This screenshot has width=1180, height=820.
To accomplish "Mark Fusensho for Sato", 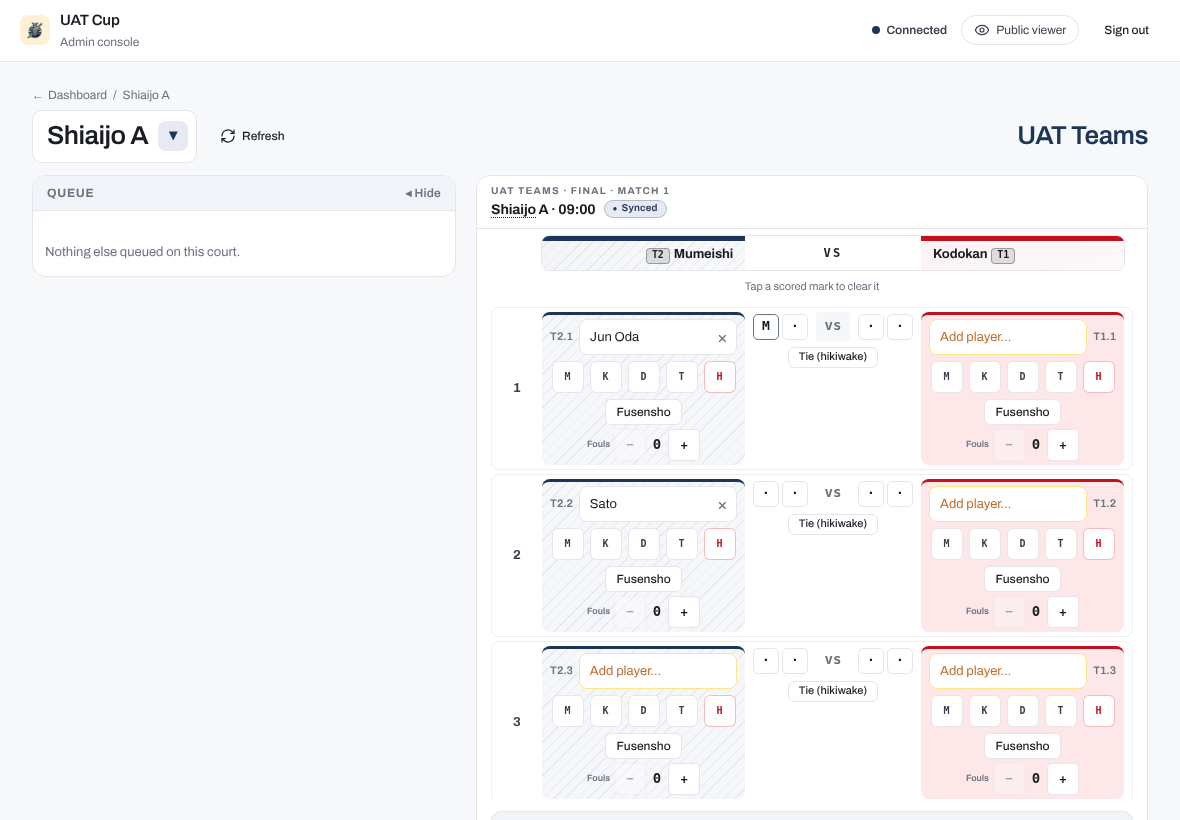I will (x=643, y=579).
